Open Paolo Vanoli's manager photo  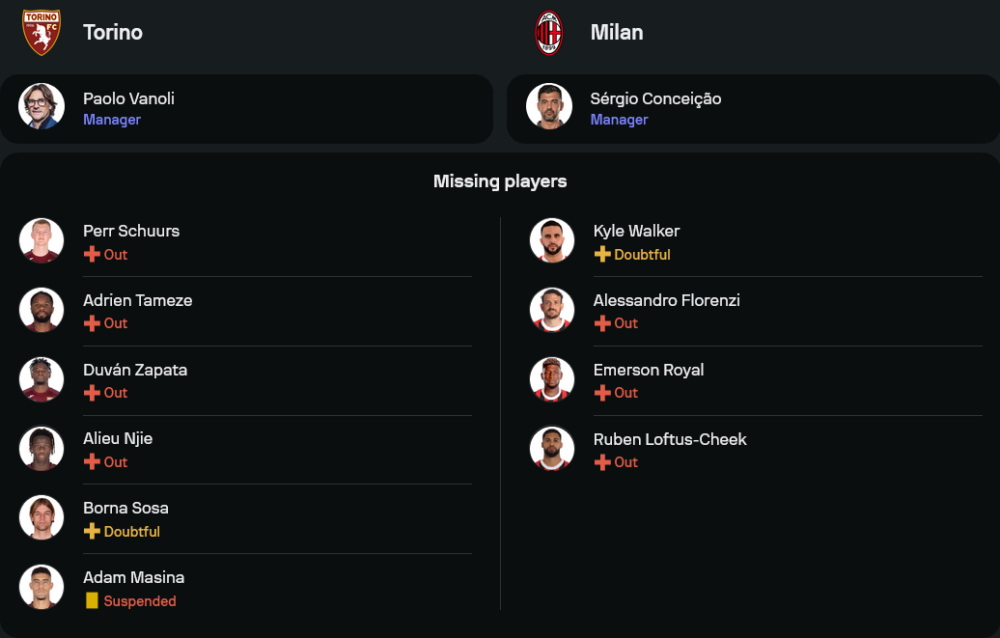tap(42, 107)
